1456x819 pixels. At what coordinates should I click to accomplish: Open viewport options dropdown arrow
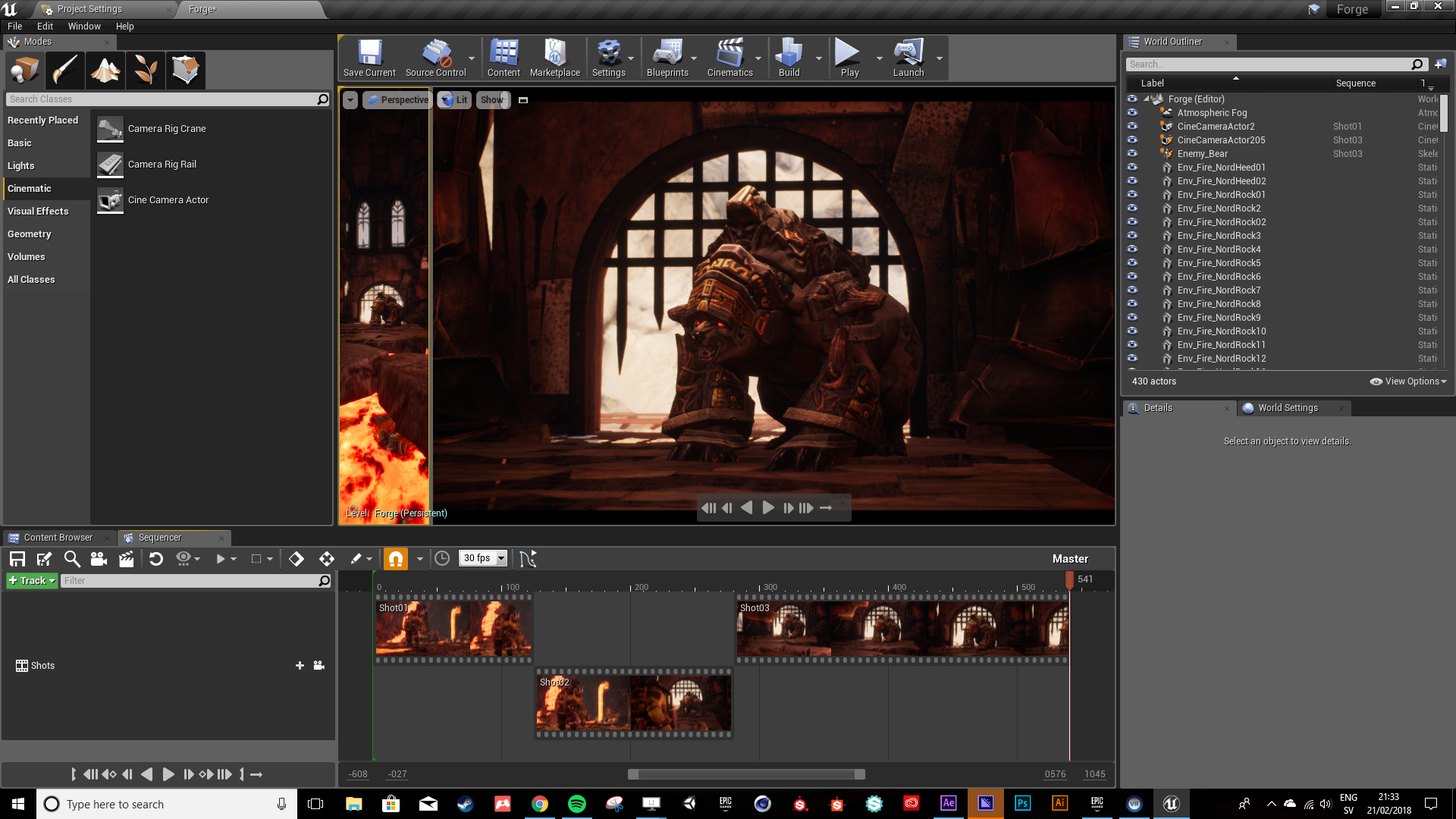[350, 100]
